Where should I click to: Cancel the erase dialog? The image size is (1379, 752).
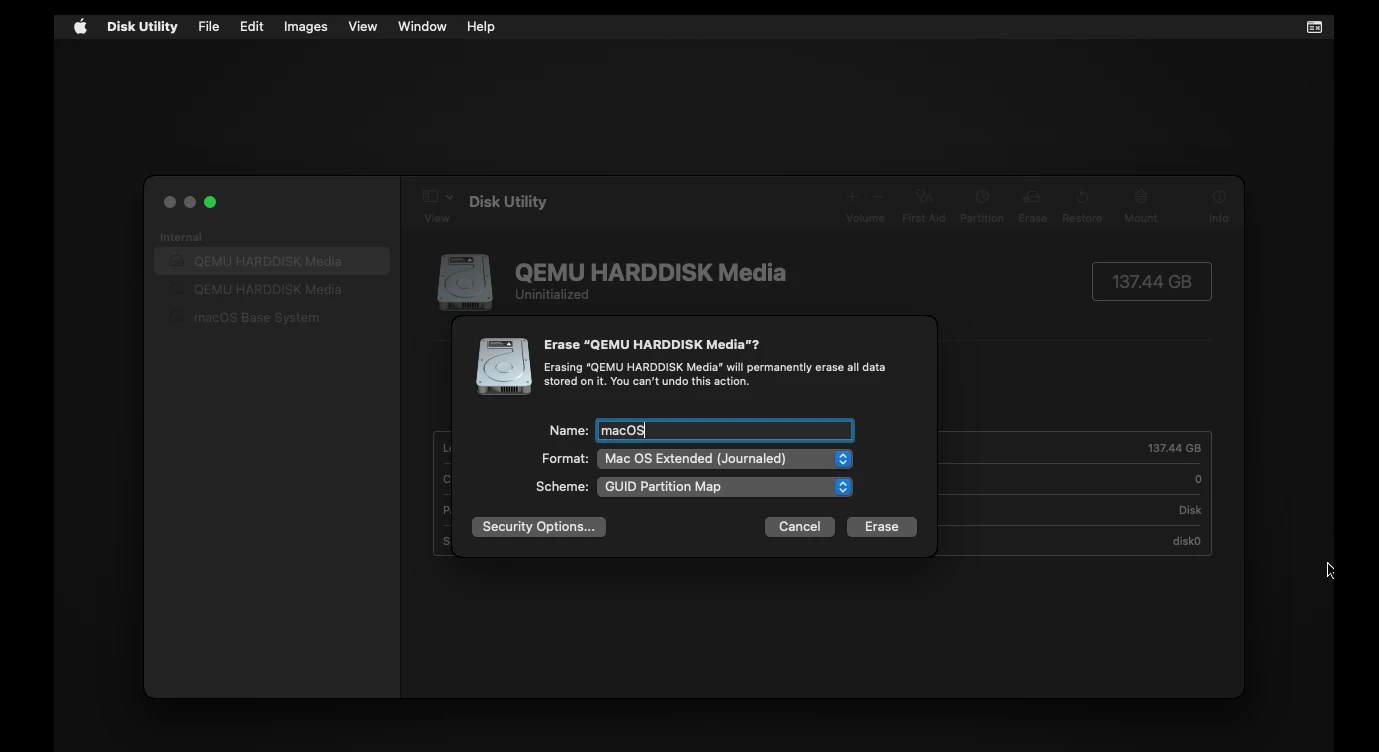click(x=799, y=527)
